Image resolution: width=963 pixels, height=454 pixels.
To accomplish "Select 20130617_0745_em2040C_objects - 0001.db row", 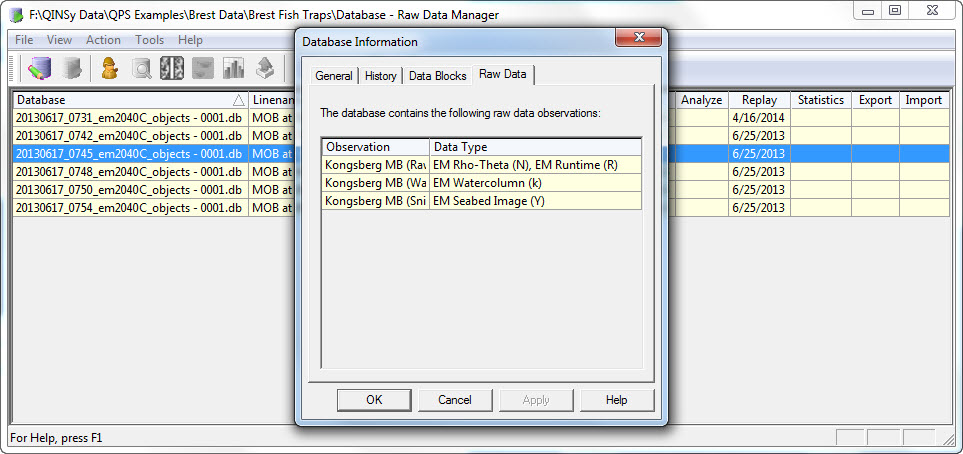I will 131,154.
